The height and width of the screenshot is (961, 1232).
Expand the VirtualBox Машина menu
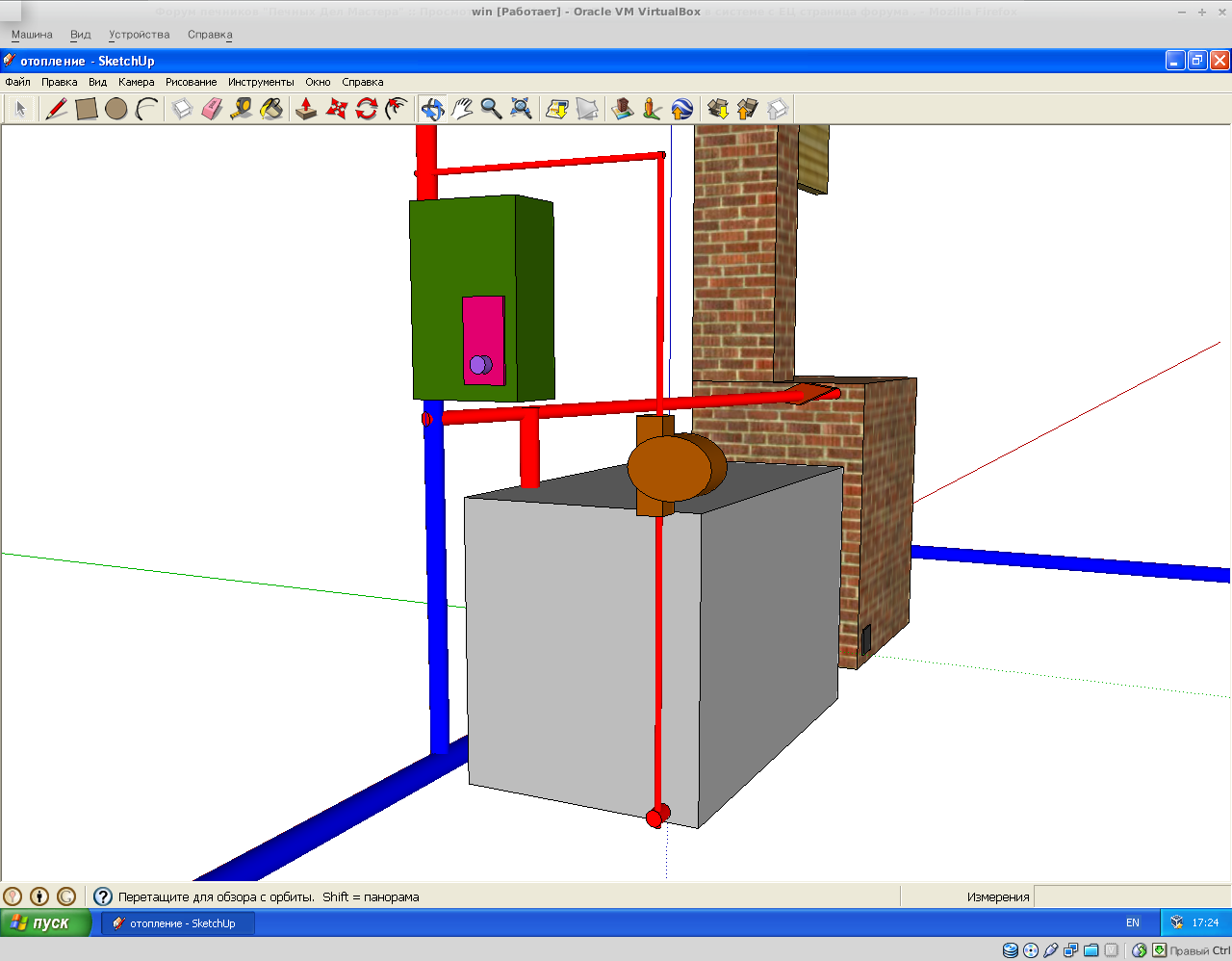32,35
